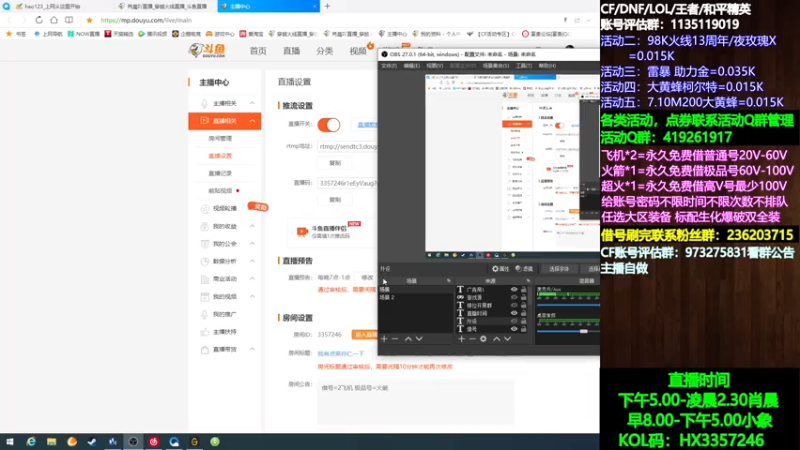
Task: Add a new scene in OBS
Action: (384, 339)
